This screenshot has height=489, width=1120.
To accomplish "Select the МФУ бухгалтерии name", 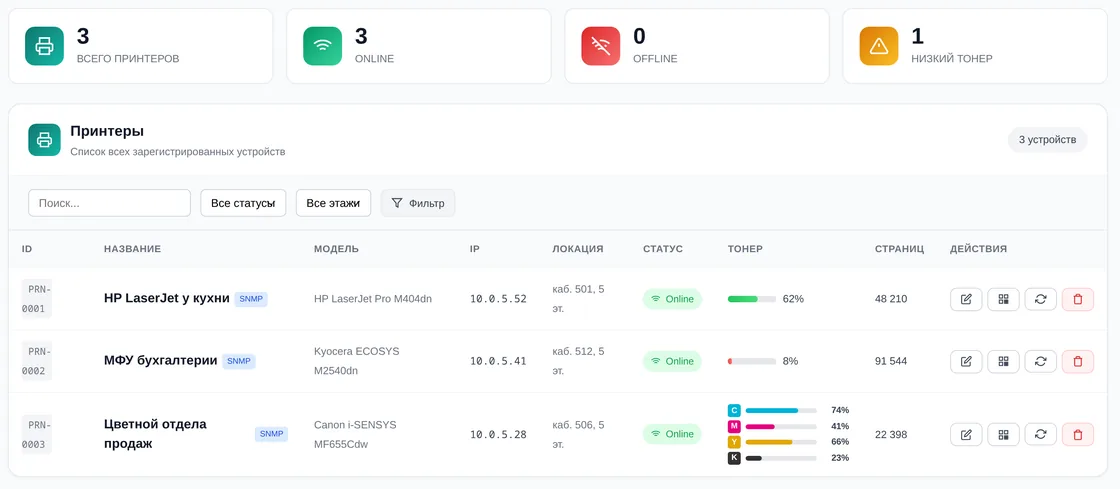I will [x=161, y=361].
